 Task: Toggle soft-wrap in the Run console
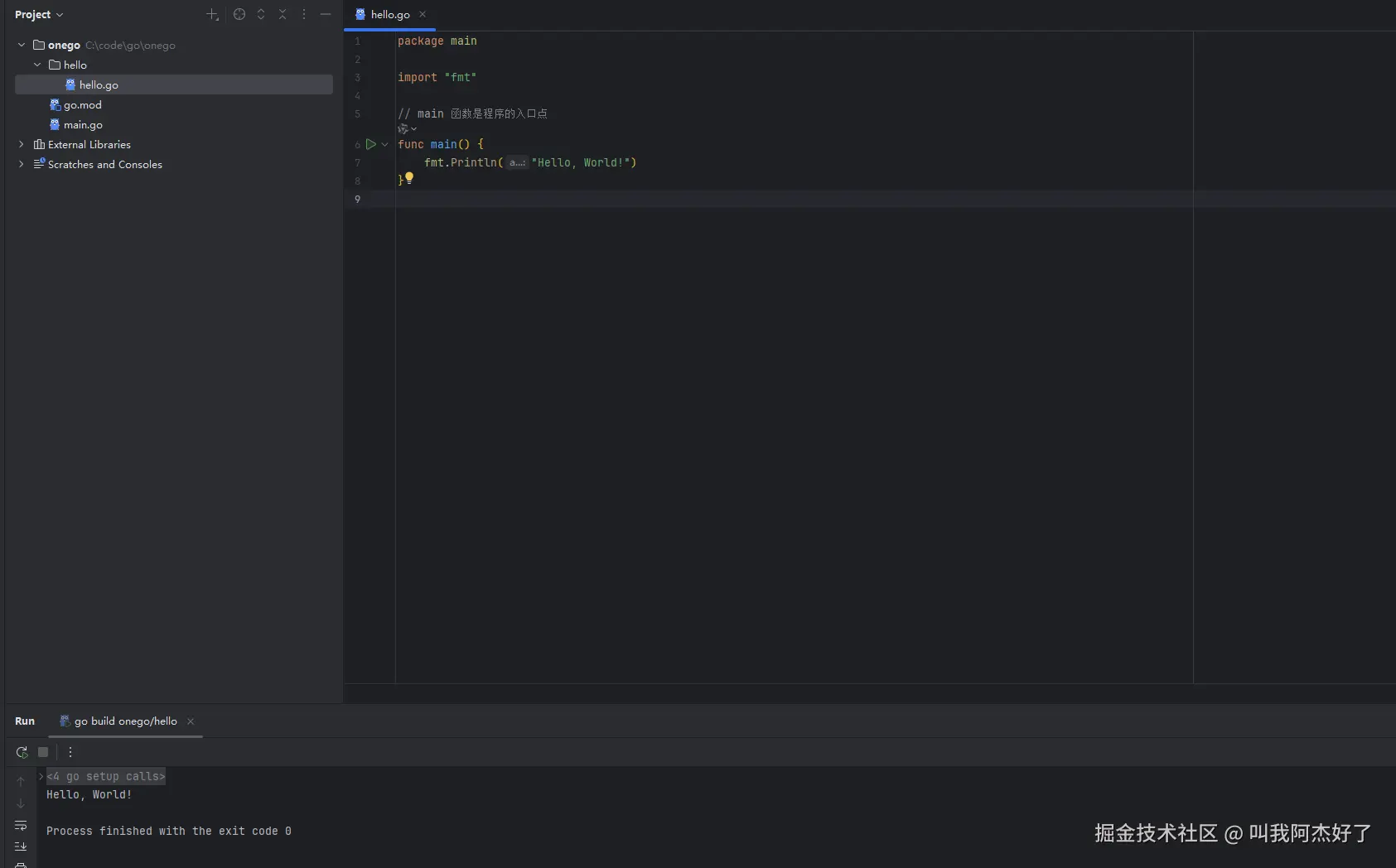pyautogui.click(x=21, y=825)
